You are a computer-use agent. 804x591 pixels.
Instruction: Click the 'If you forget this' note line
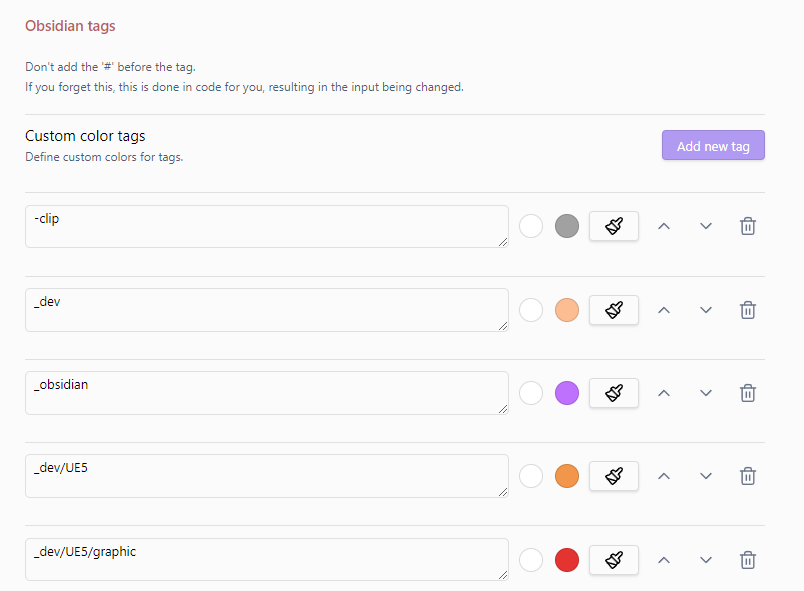point(244,87)
